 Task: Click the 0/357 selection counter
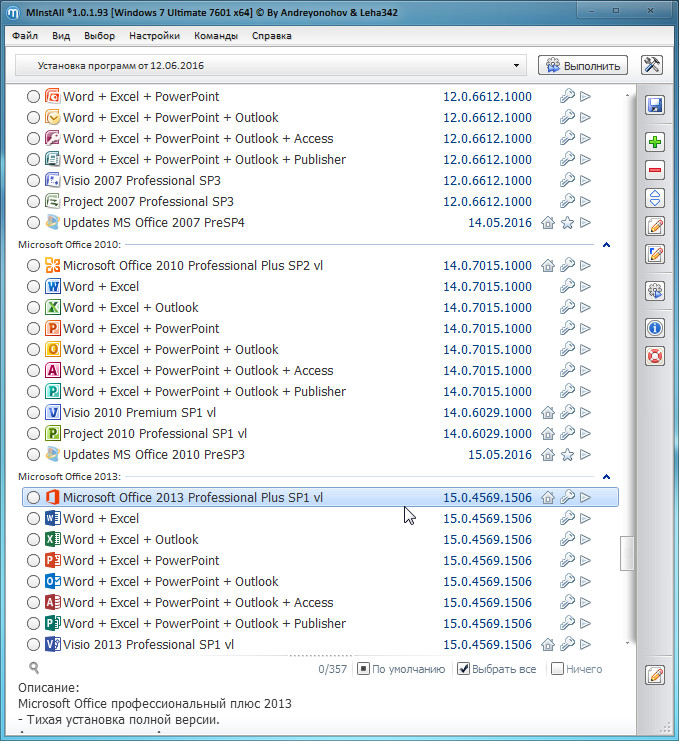tap(333, 669)
